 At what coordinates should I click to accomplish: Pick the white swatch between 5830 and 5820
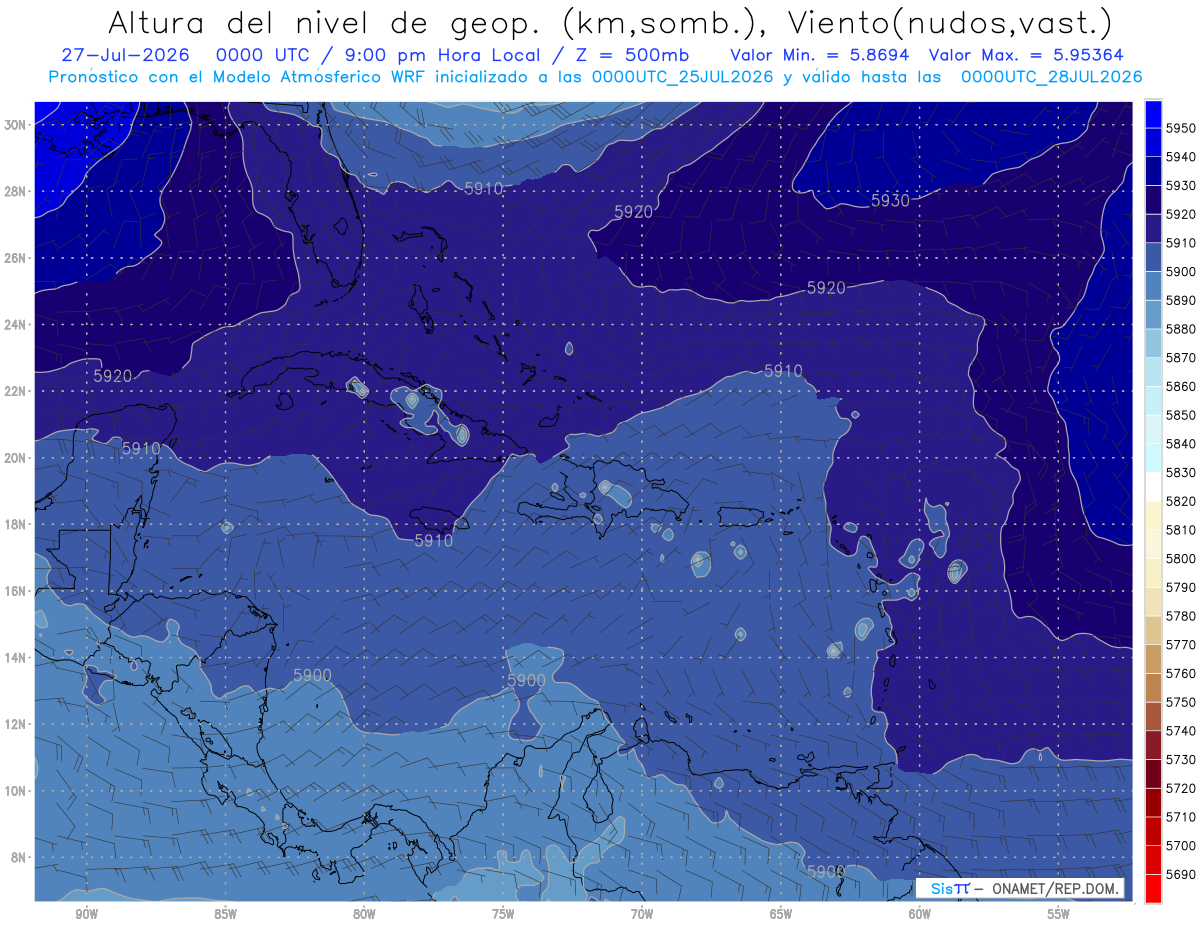coord(1153,486)
